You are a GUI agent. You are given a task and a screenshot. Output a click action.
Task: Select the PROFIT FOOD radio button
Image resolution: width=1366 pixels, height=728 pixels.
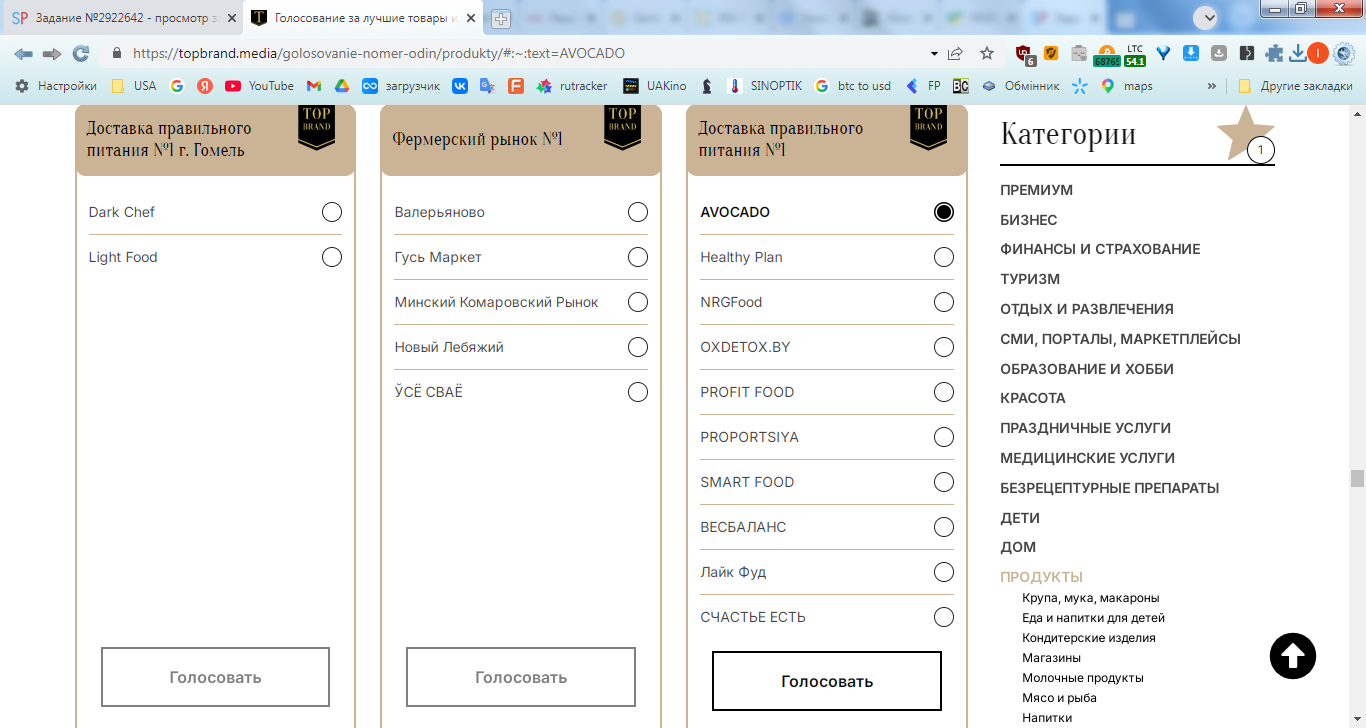(x=944, y=392)
